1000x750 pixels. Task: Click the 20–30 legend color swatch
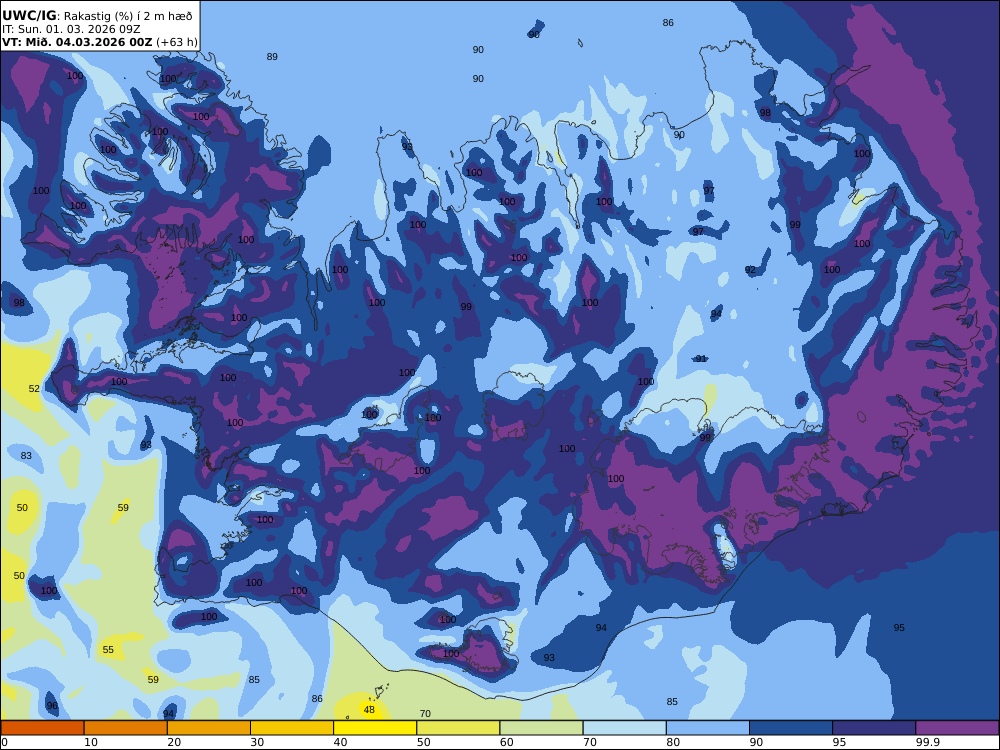[x=209, y=728]
